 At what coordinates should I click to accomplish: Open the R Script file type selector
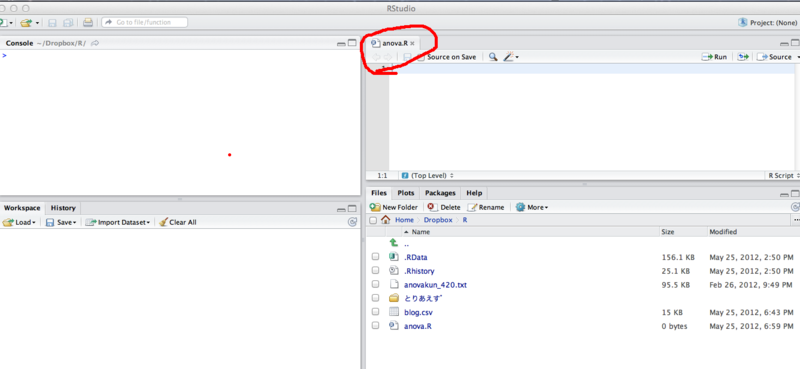(x=783, y=176)
